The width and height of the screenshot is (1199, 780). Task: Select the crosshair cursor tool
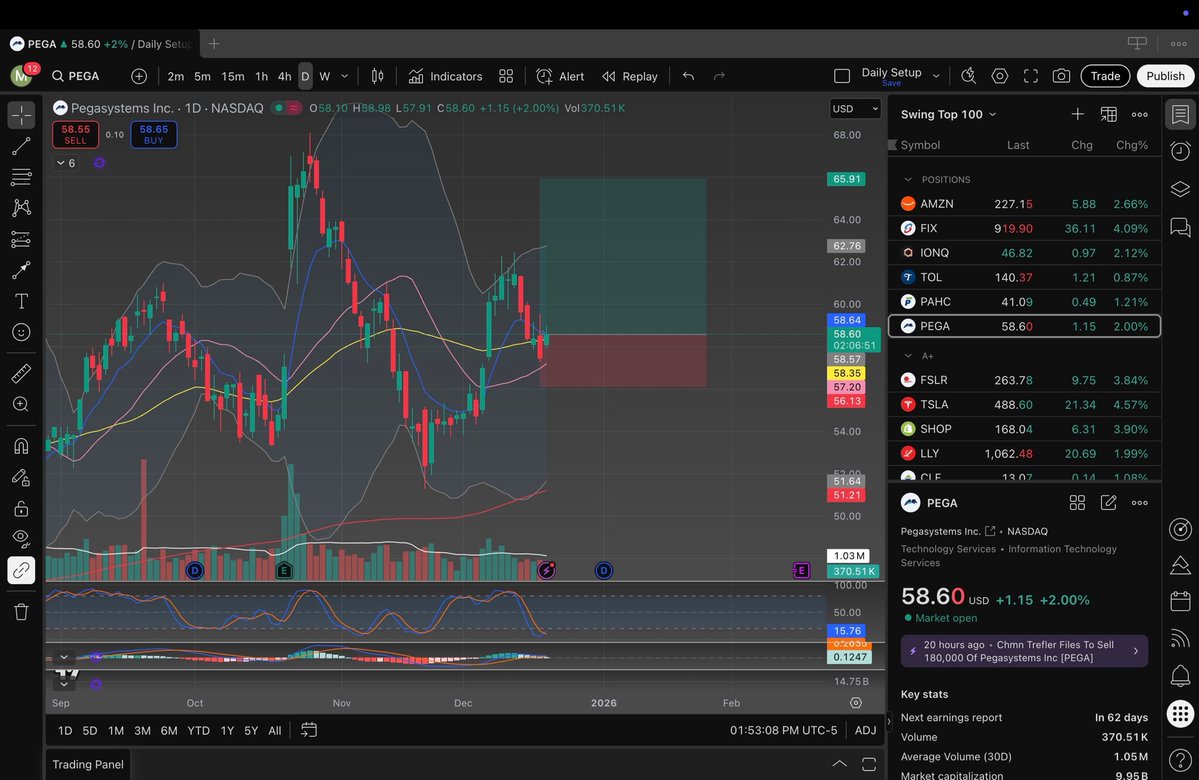21,115
